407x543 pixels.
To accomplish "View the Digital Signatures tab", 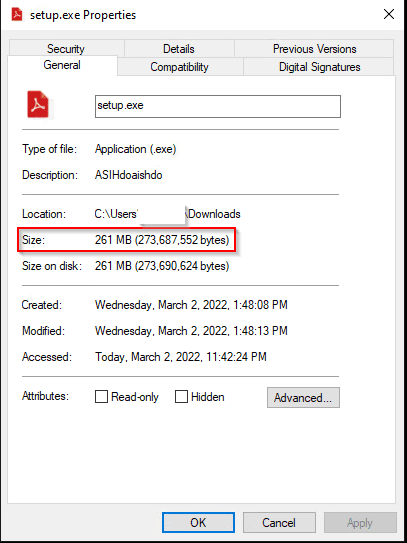I will 320,66.
